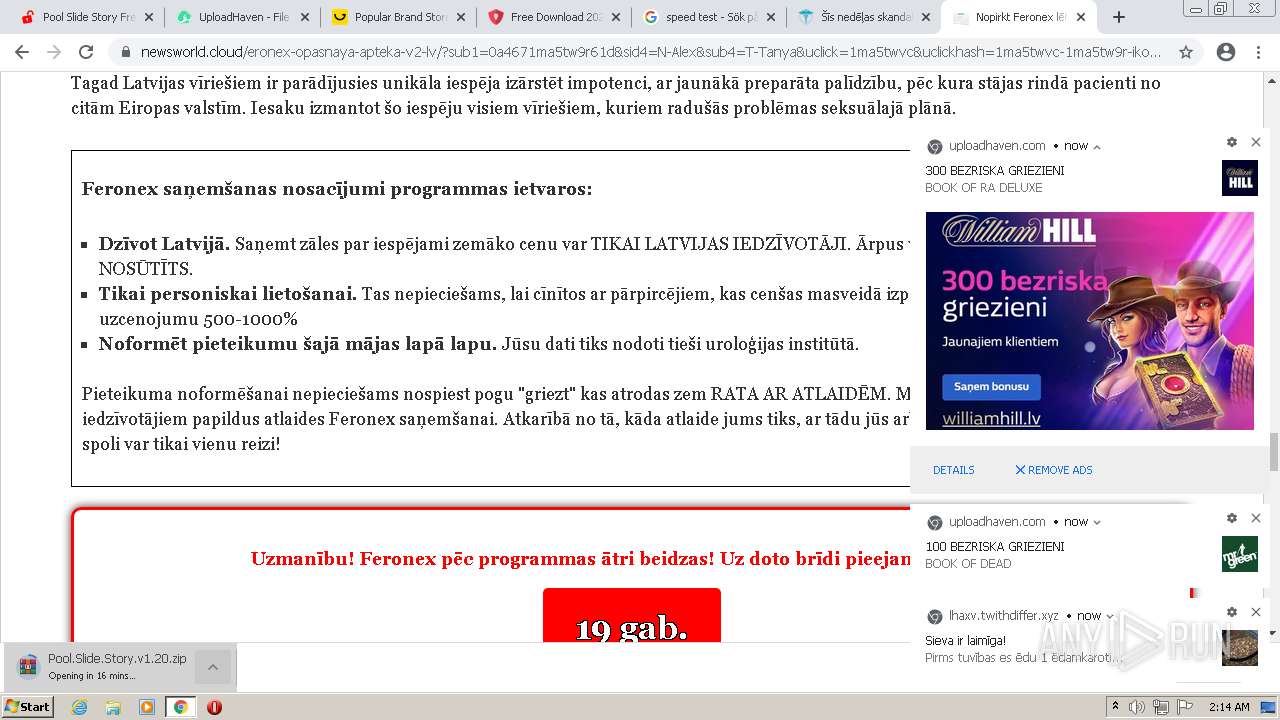The width and height of the screenshot is (1280, 720).
Task: Open the William Hill banner image
Action: click(1090, 321)
